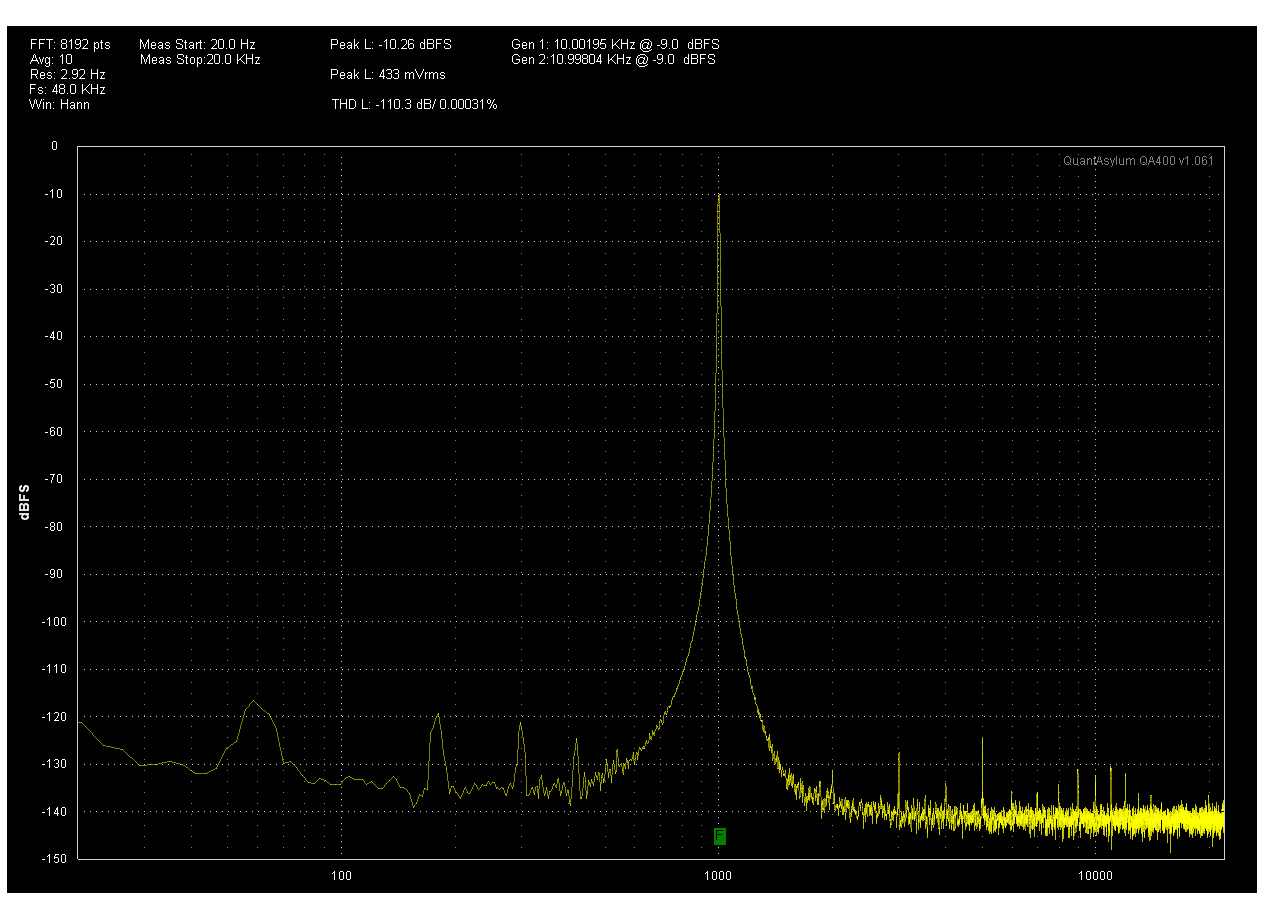
Task: Select the 'Avg: 10' readout
Action: [x=52, y=60]
